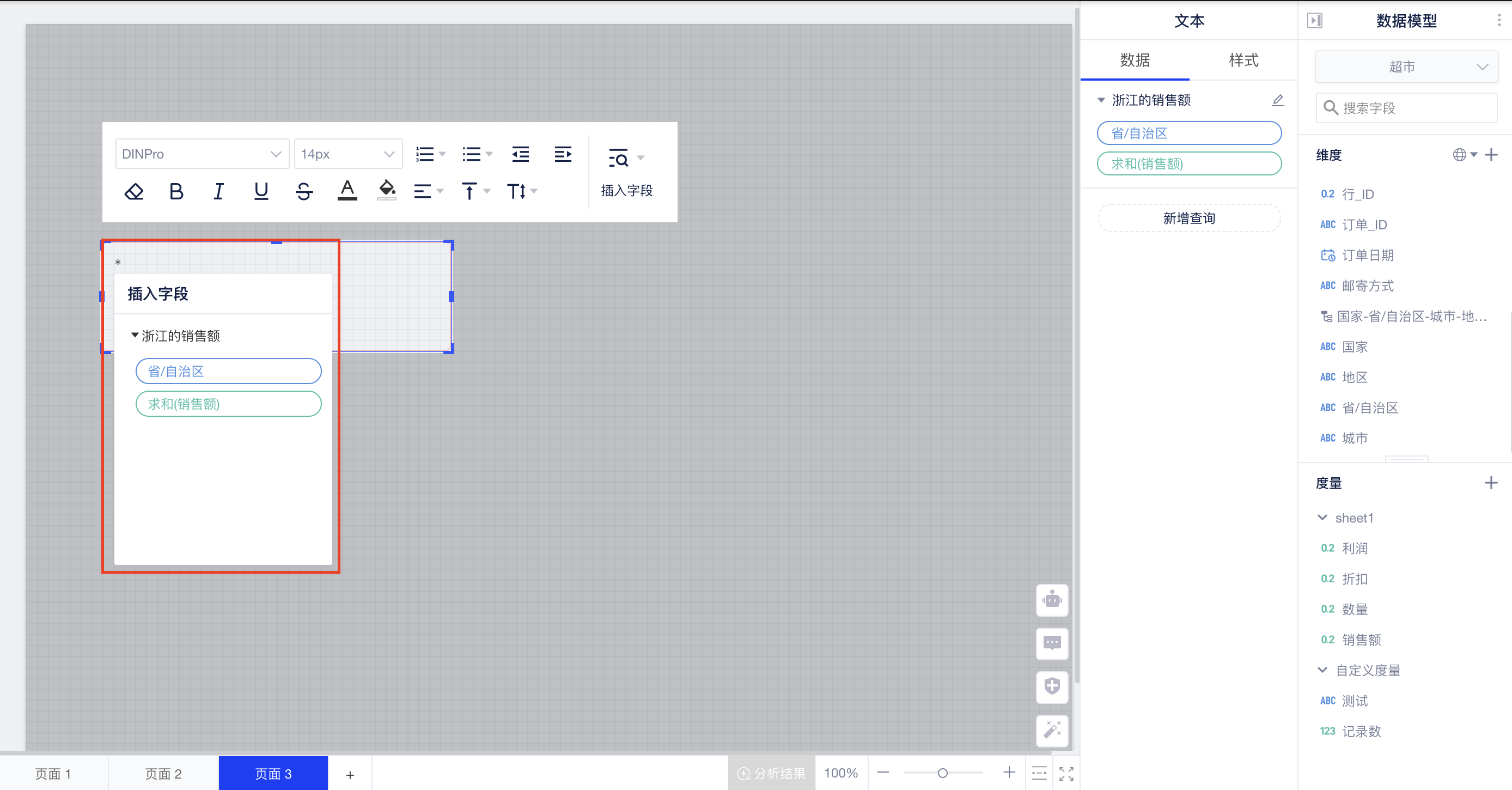Toggle italic formatting
Screen dimensions: 1512x790
pos(218,191)
